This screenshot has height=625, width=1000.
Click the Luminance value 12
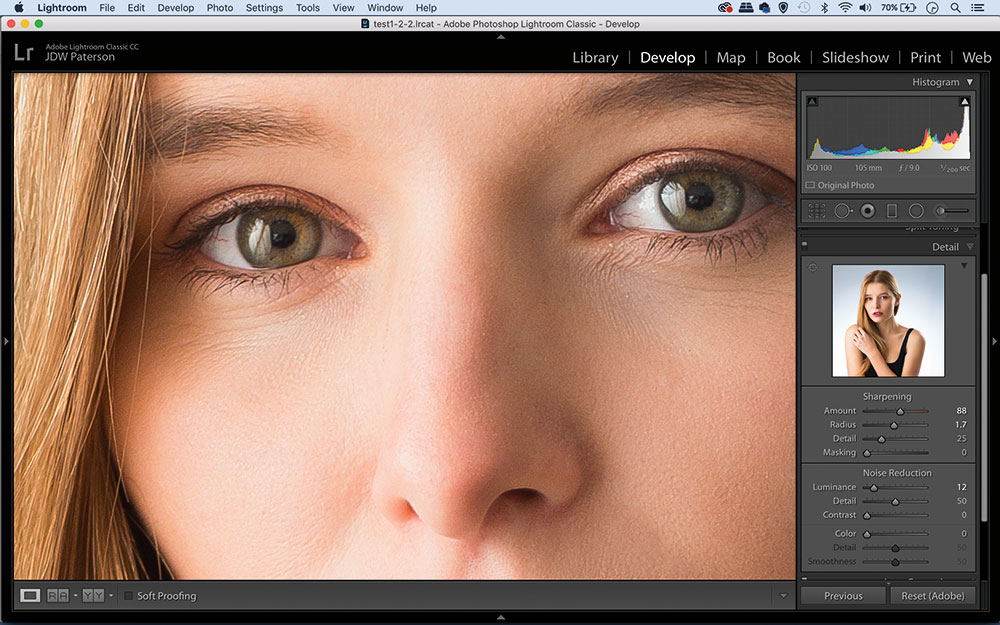coord(961,487)
